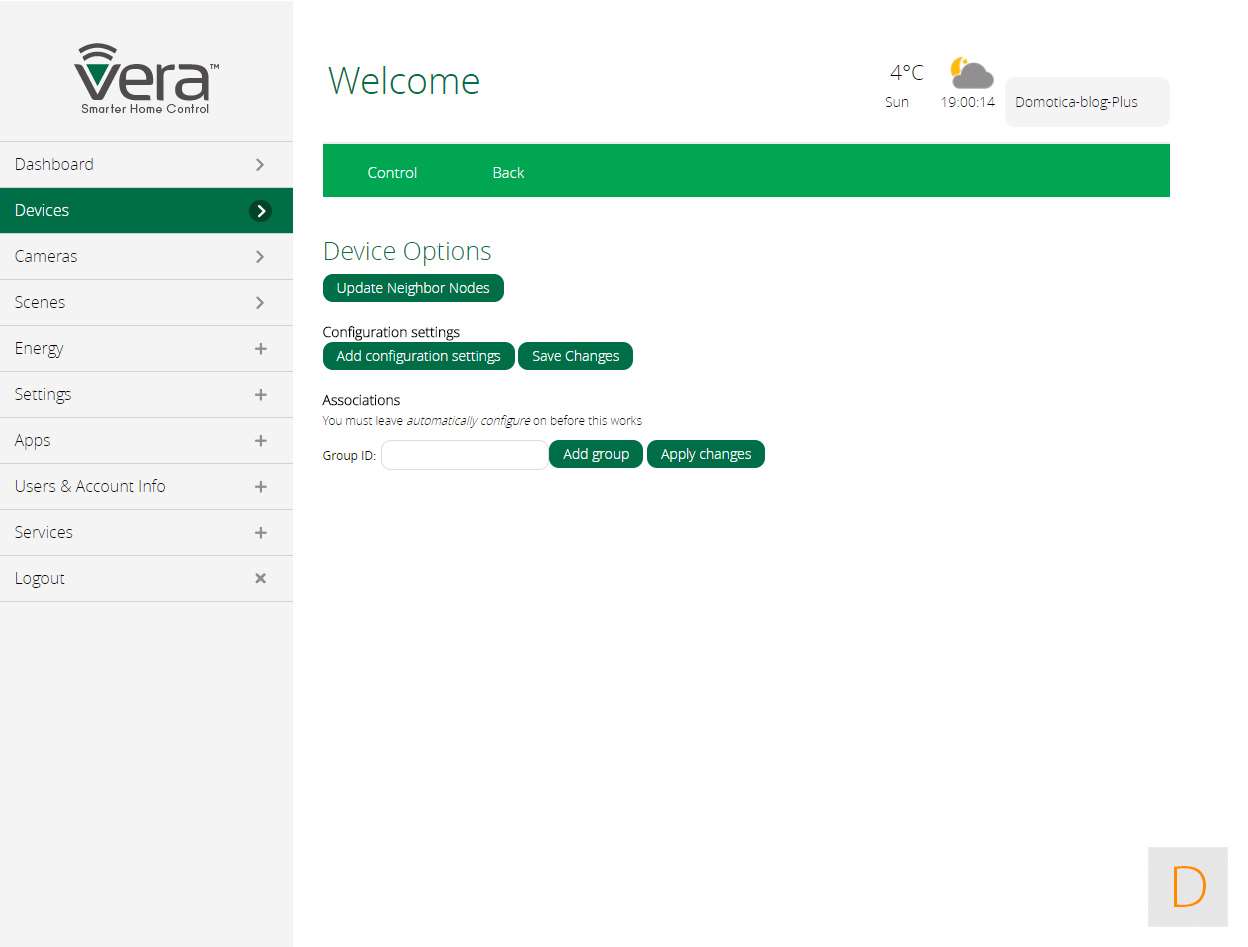Expand the Energy section with plus icon
Image resolution: width=1248 pixels, height=947 pixels.
[x=260, y=349]
